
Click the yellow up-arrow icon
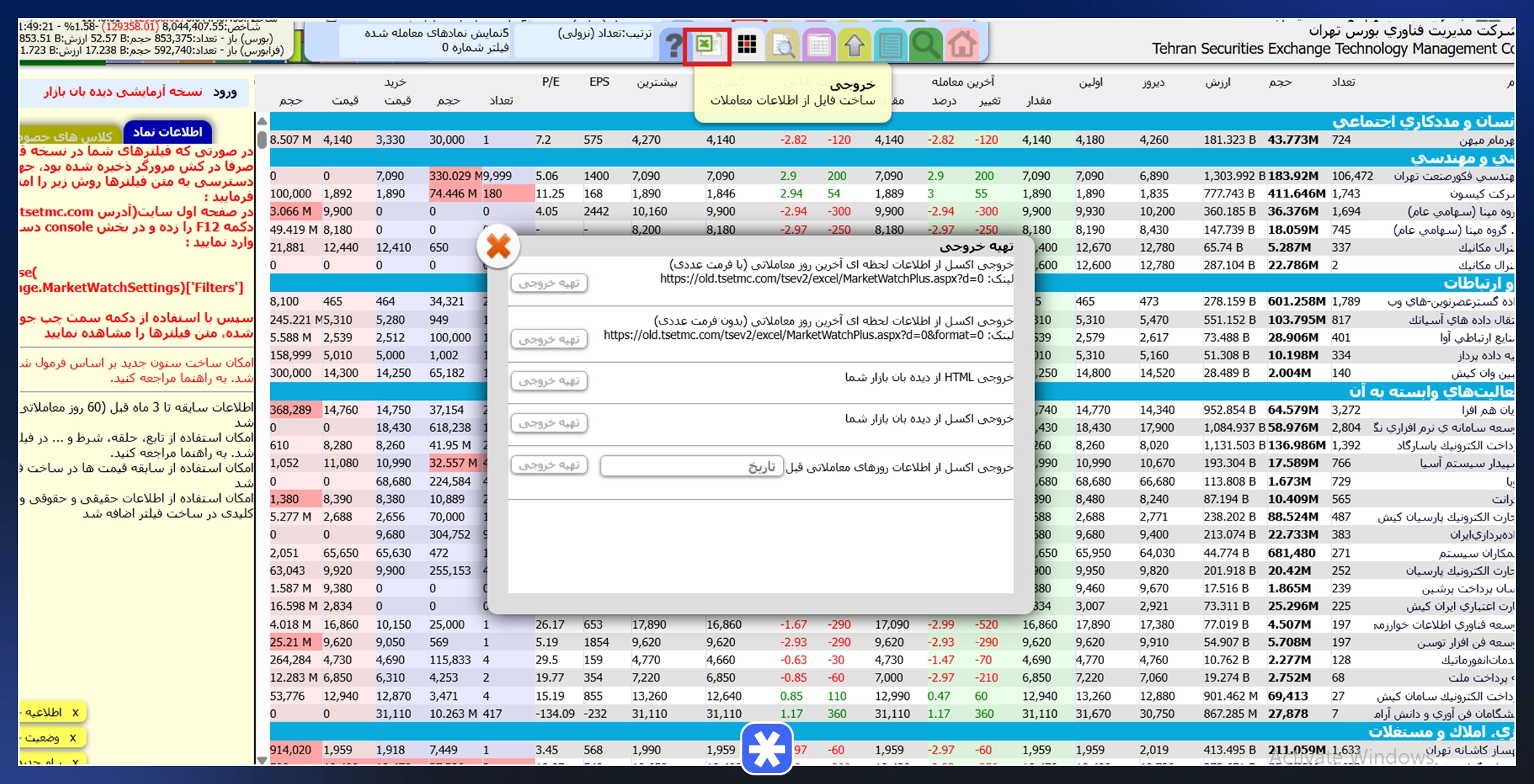click(x=854, y=46)
